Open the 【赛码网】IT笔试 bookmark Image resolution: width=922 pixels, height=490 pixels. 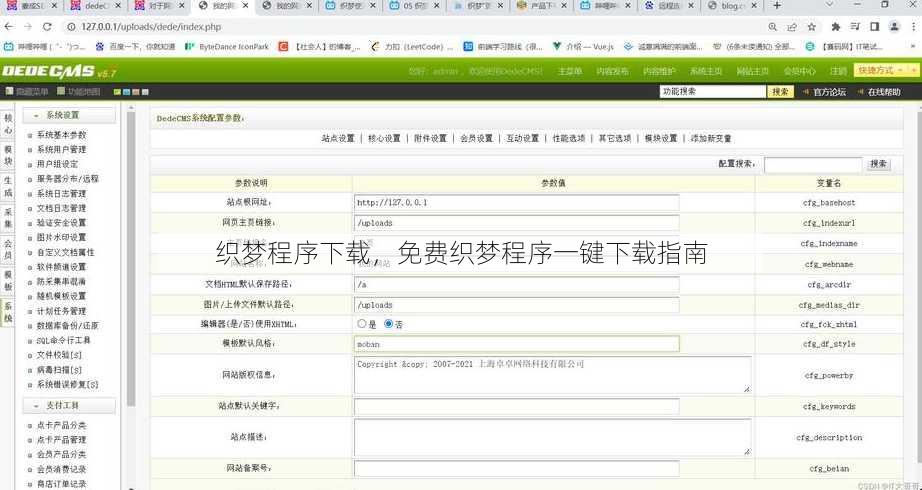click(844, 46)
